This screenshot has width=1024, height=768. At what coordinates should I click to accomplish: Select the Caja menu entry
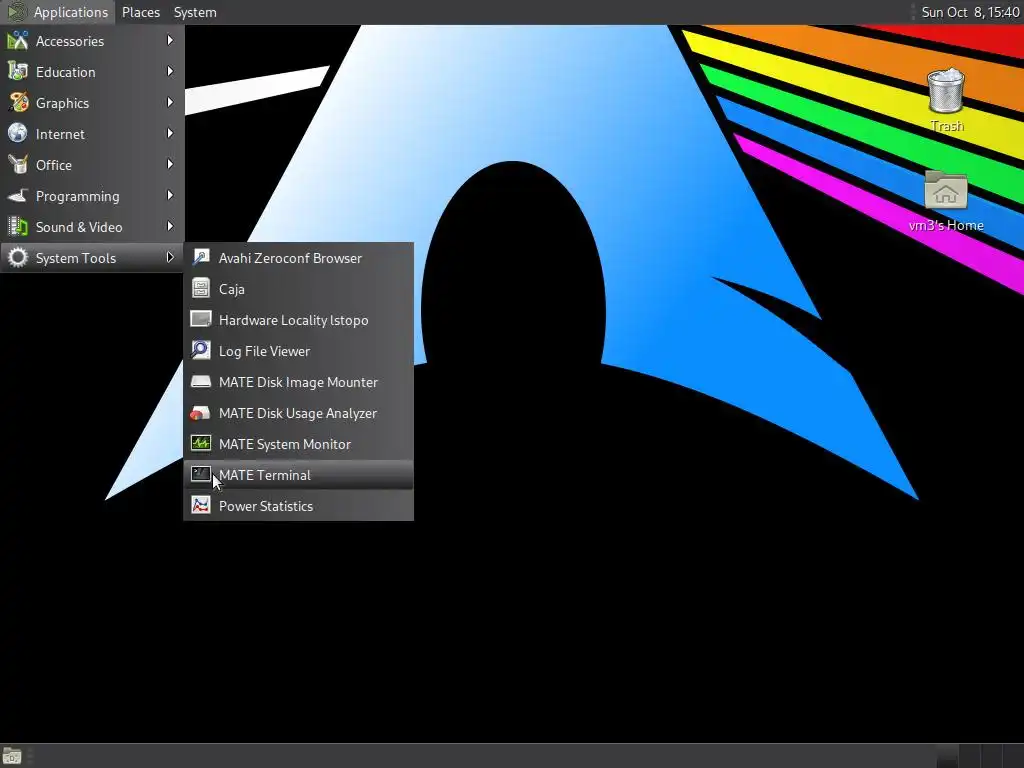tap(298, 289)
